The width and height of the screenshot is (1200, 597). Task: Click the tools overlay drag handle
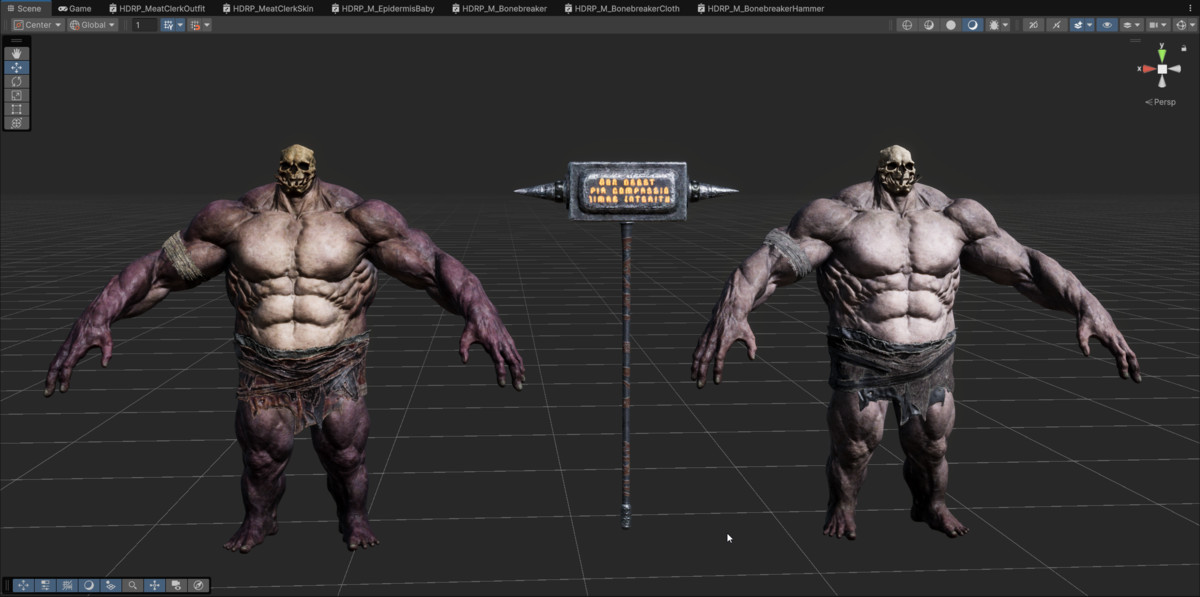(x=17, y=41)
